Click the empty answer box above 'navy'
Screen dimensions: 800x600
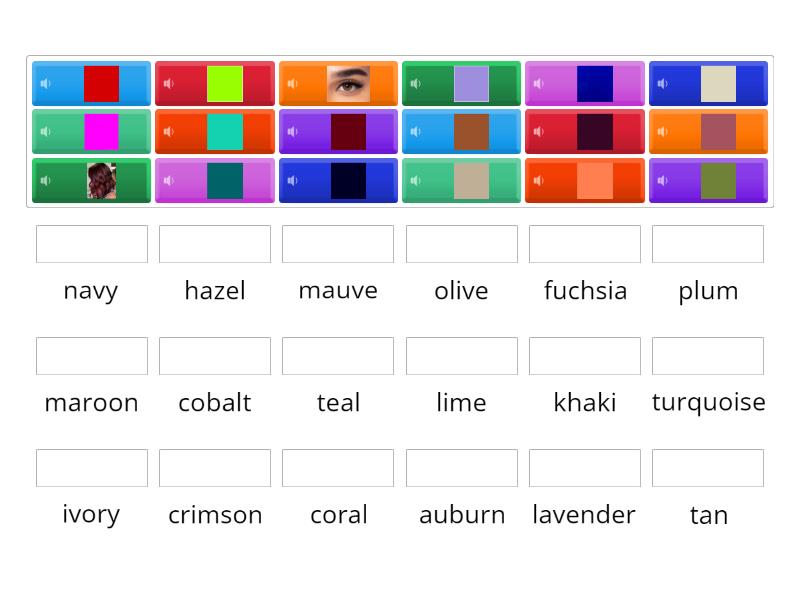coord(91,244)
